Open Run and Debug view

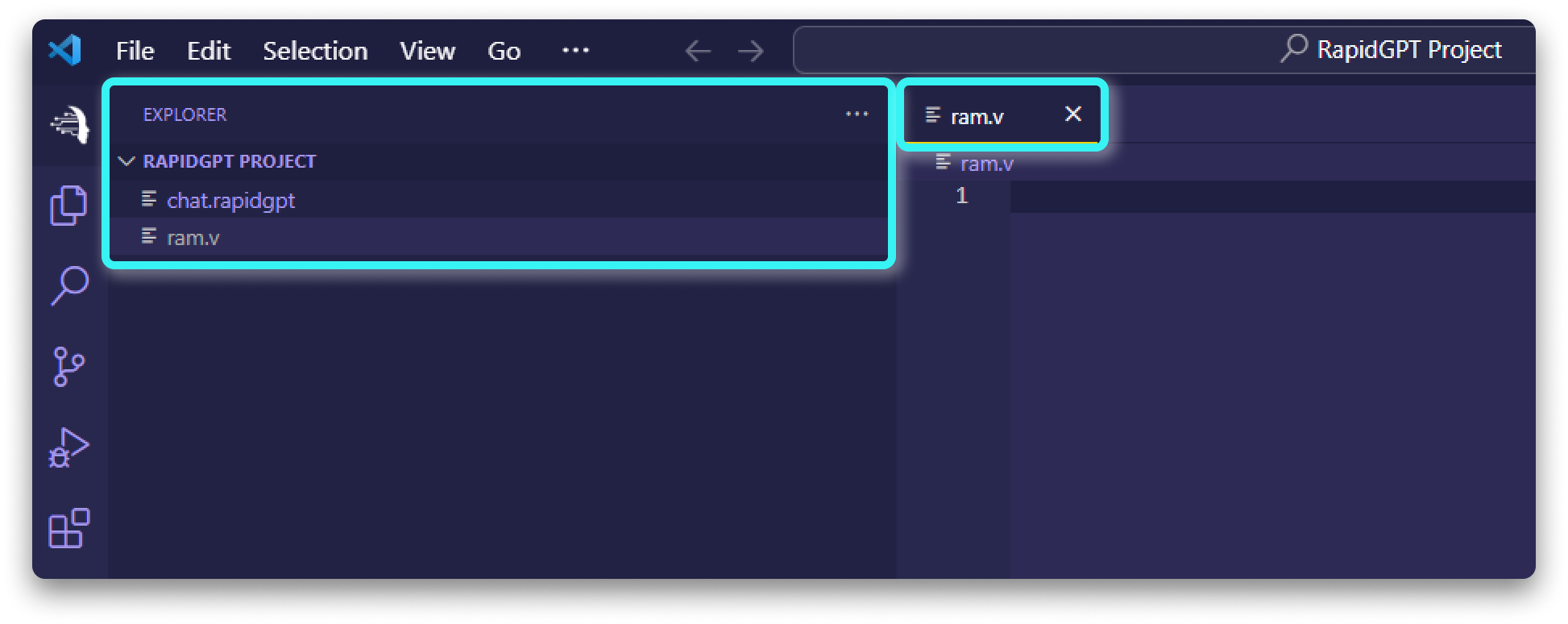pyautogui.click(x=68, y=447)
